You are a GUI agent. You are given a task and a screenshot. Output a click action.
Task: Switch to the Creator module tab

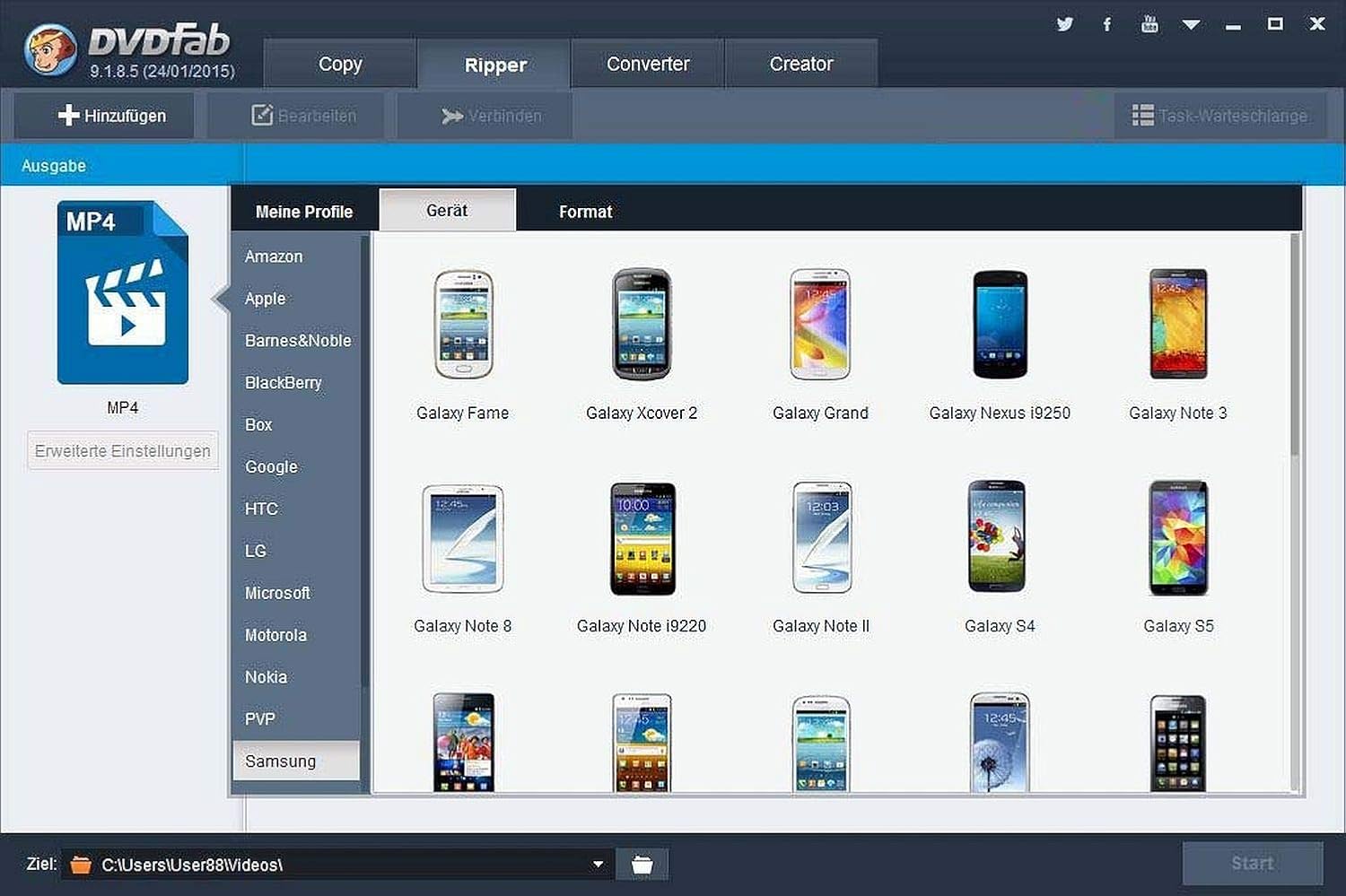coord(801,64)
